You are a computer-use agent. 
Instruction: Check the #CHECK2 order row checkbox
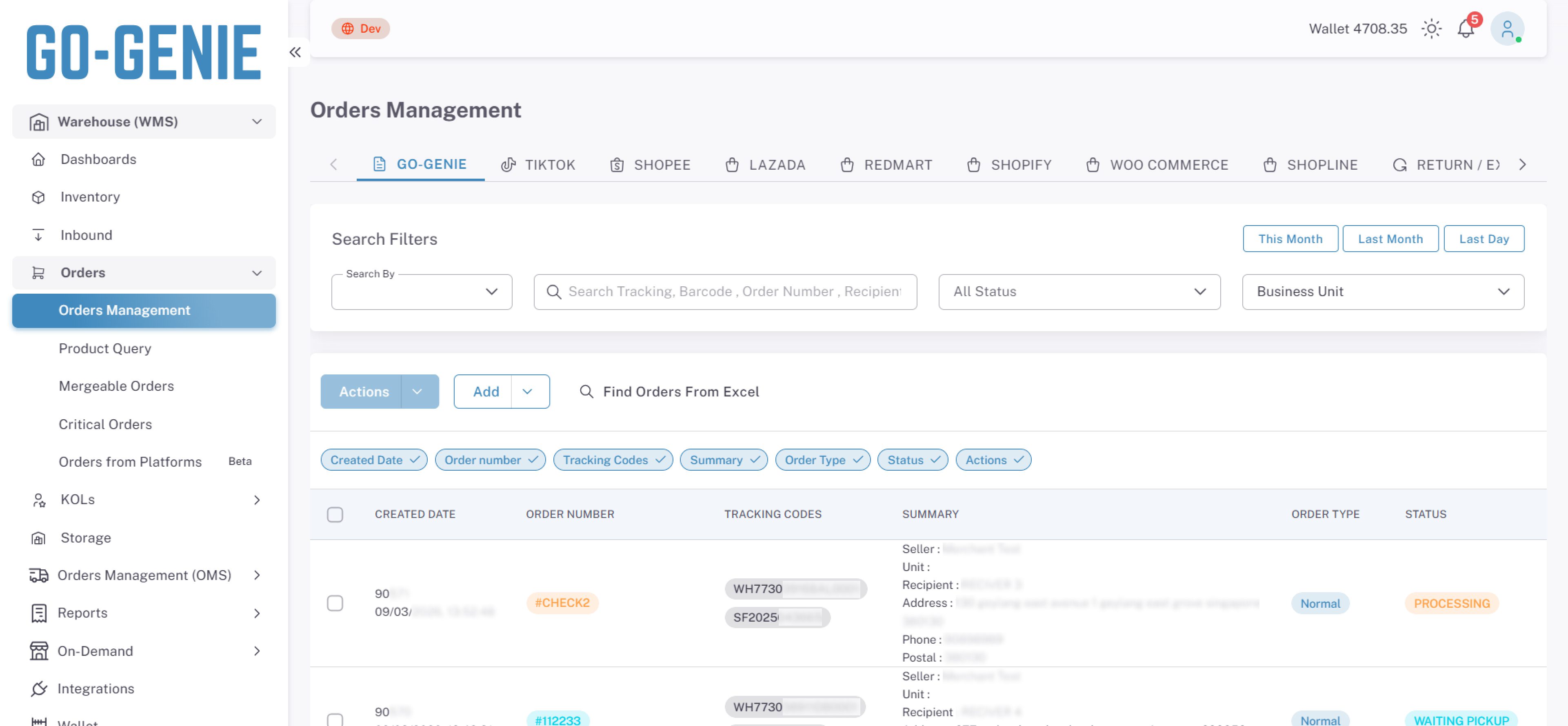click(x=335, y=603)
